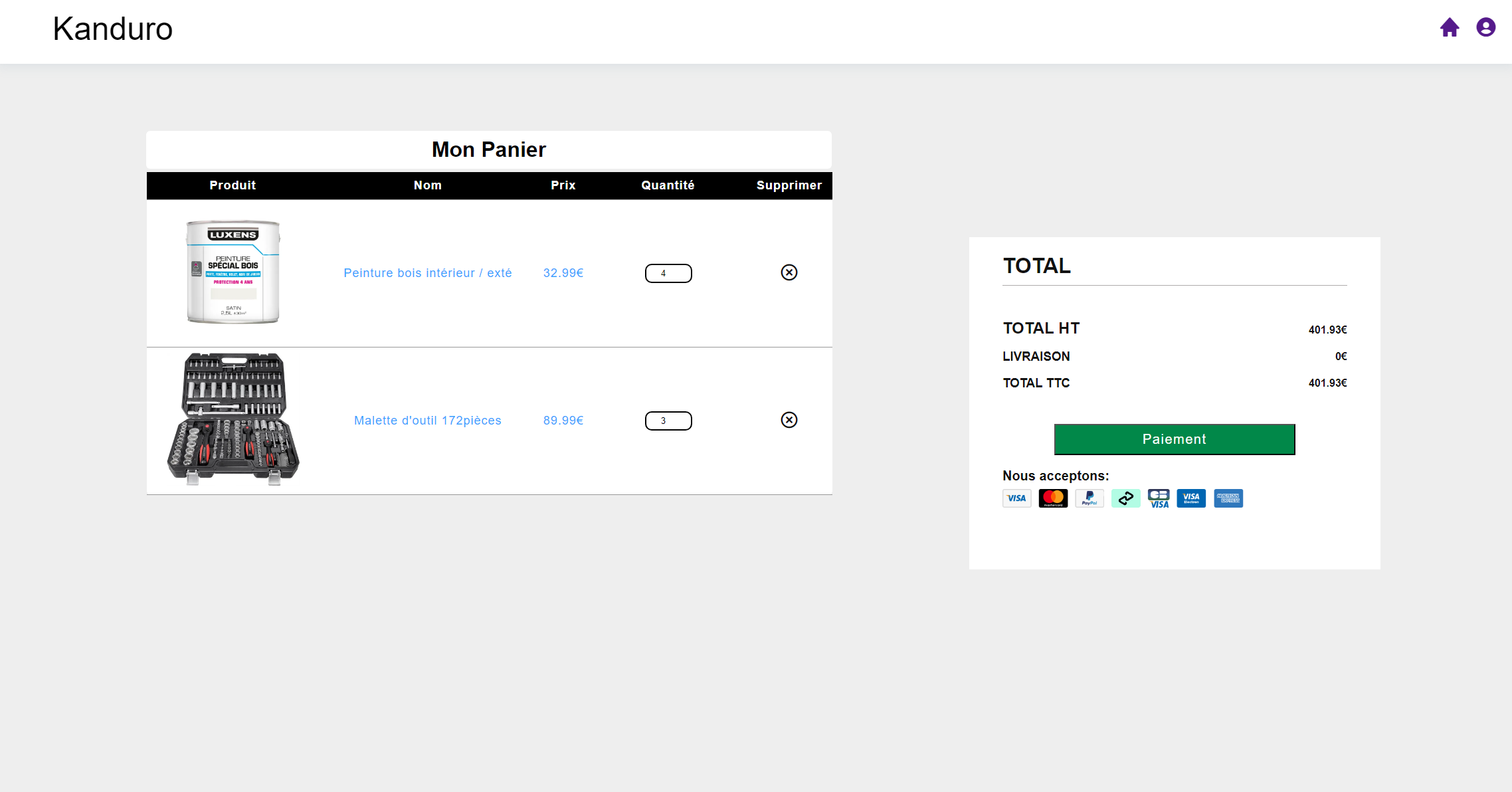Focus the paint quantity field showing 4
1512x792 pixels.
pyautogui.click(x=668, y=273)
